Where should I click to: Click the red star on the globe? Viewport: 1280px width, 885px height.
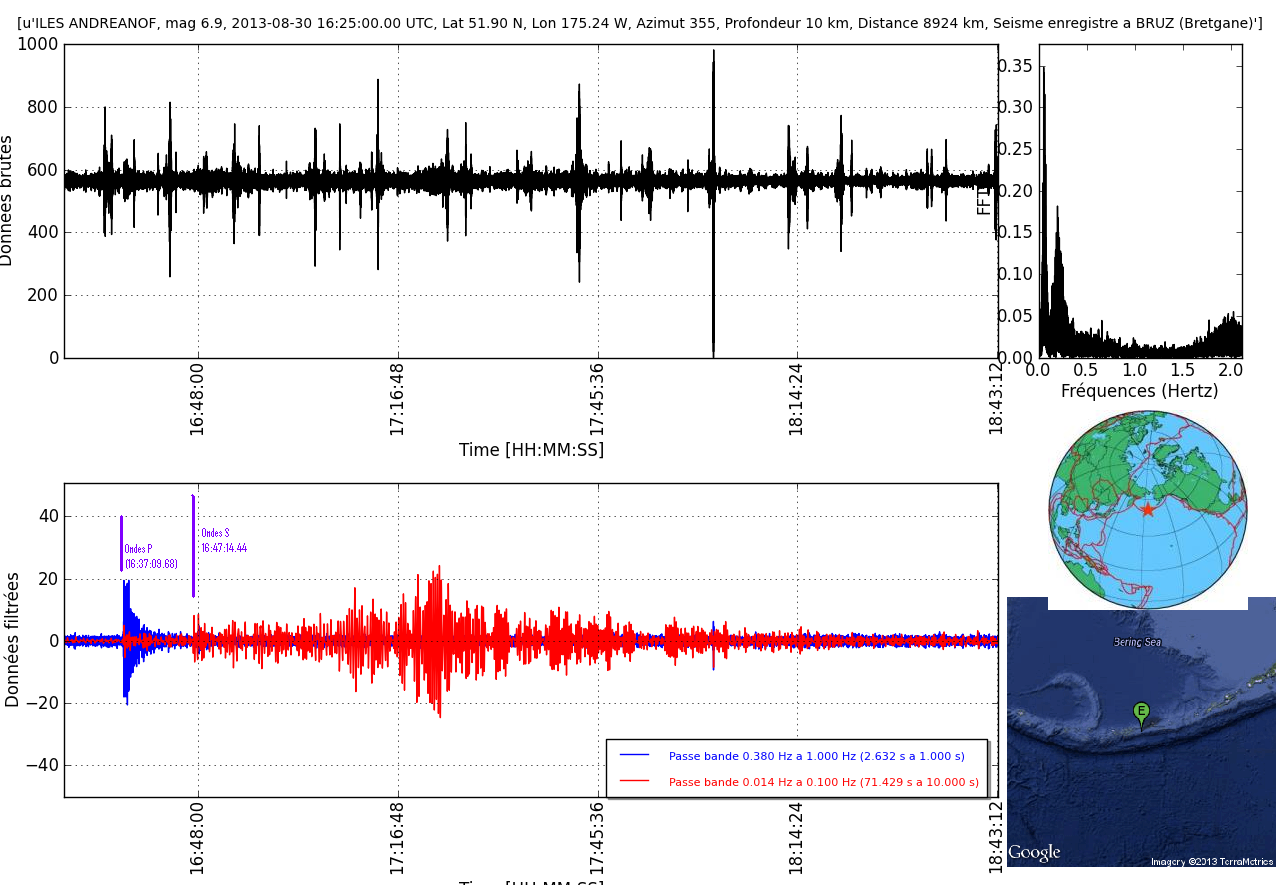click(1148, 510)
